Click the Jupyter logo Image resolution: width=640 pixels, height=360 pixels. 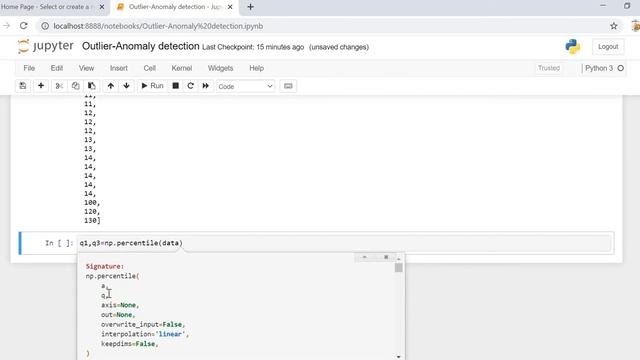[46, 46]
